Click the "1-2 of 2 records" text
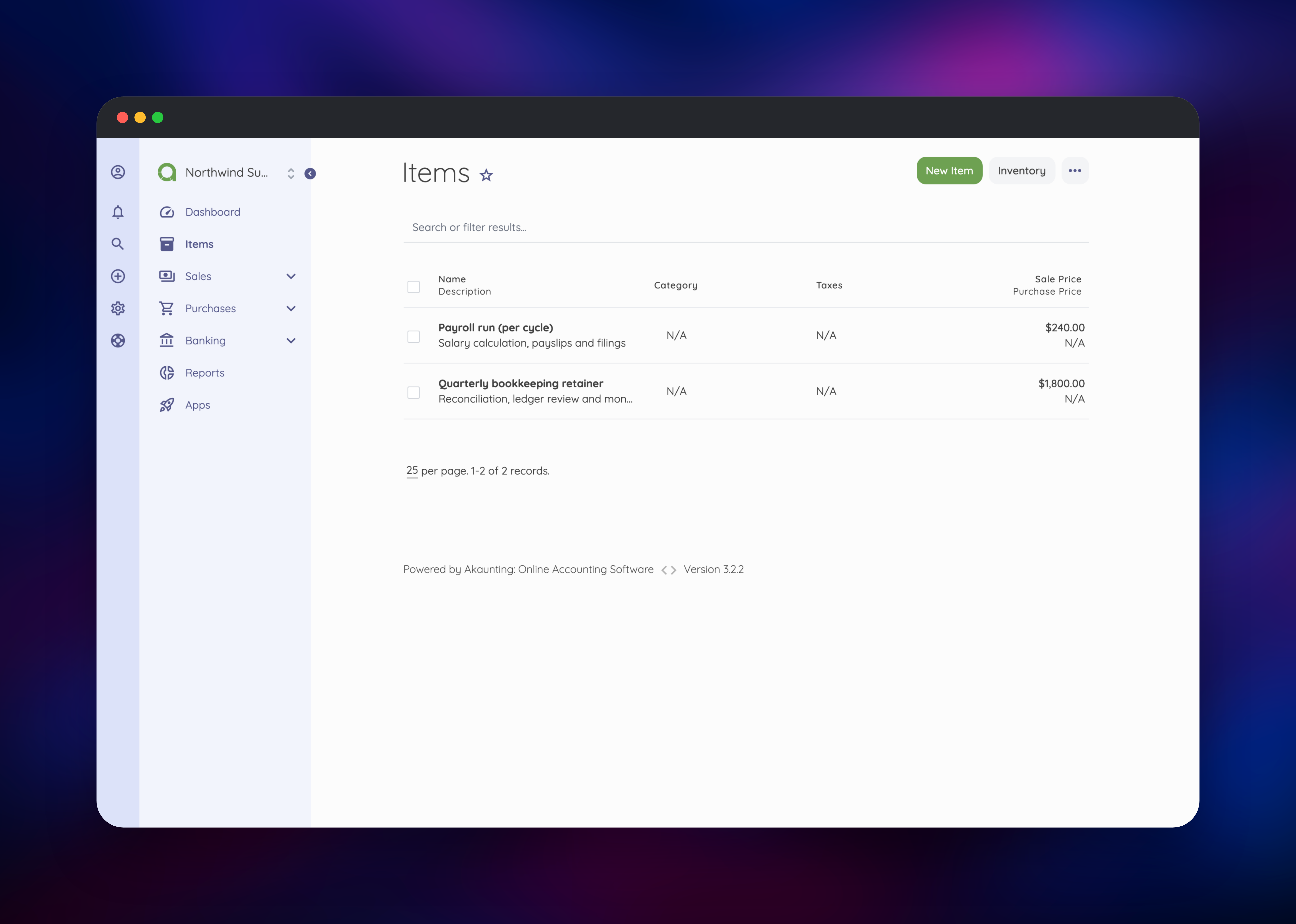This screenshot has height=924, width=1296. point(510,471)
